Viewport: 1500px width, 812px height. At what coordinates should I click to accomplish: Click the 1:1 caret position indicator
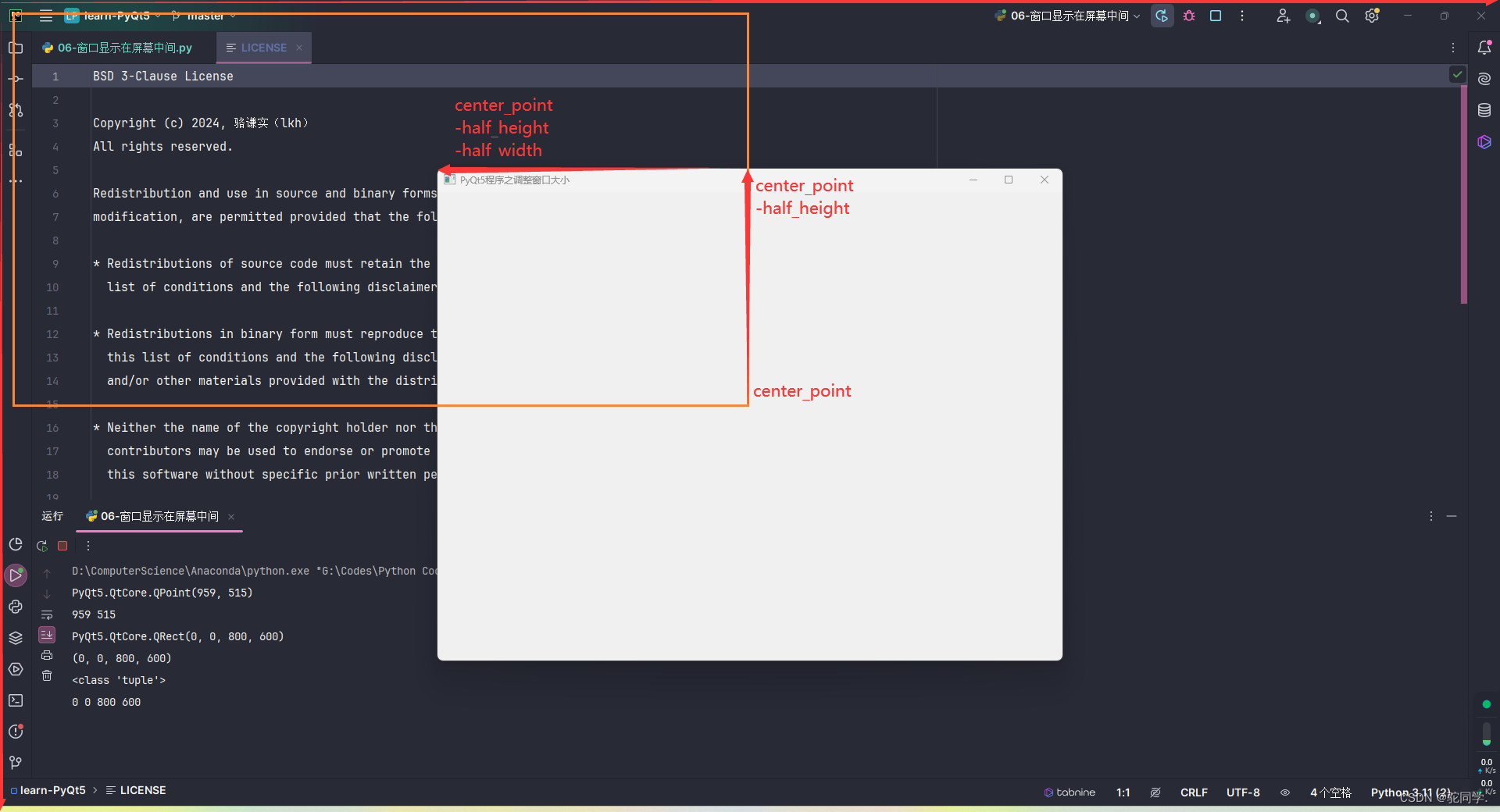[x=1123, y=792]
